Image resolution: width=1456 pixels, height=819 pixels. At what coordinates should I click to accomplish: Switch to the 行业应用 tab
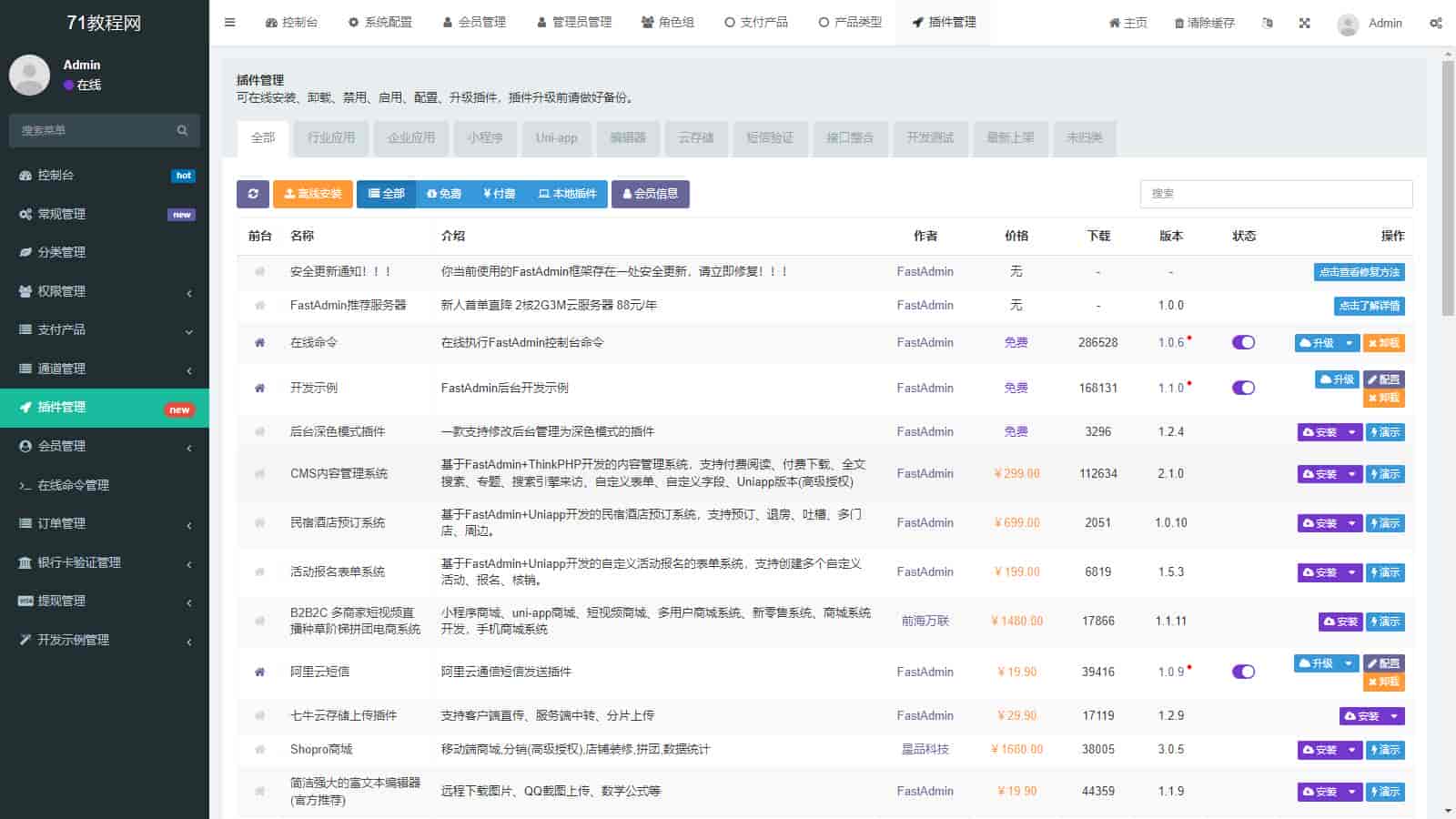click(x=331, y=138)
